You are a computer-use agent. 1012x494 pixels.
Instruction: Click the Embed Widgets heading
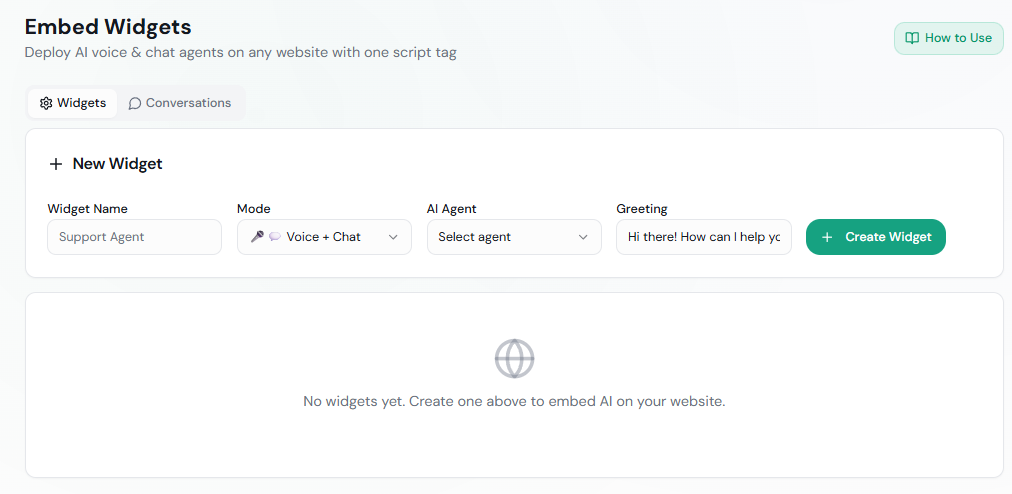coord(108,27)
